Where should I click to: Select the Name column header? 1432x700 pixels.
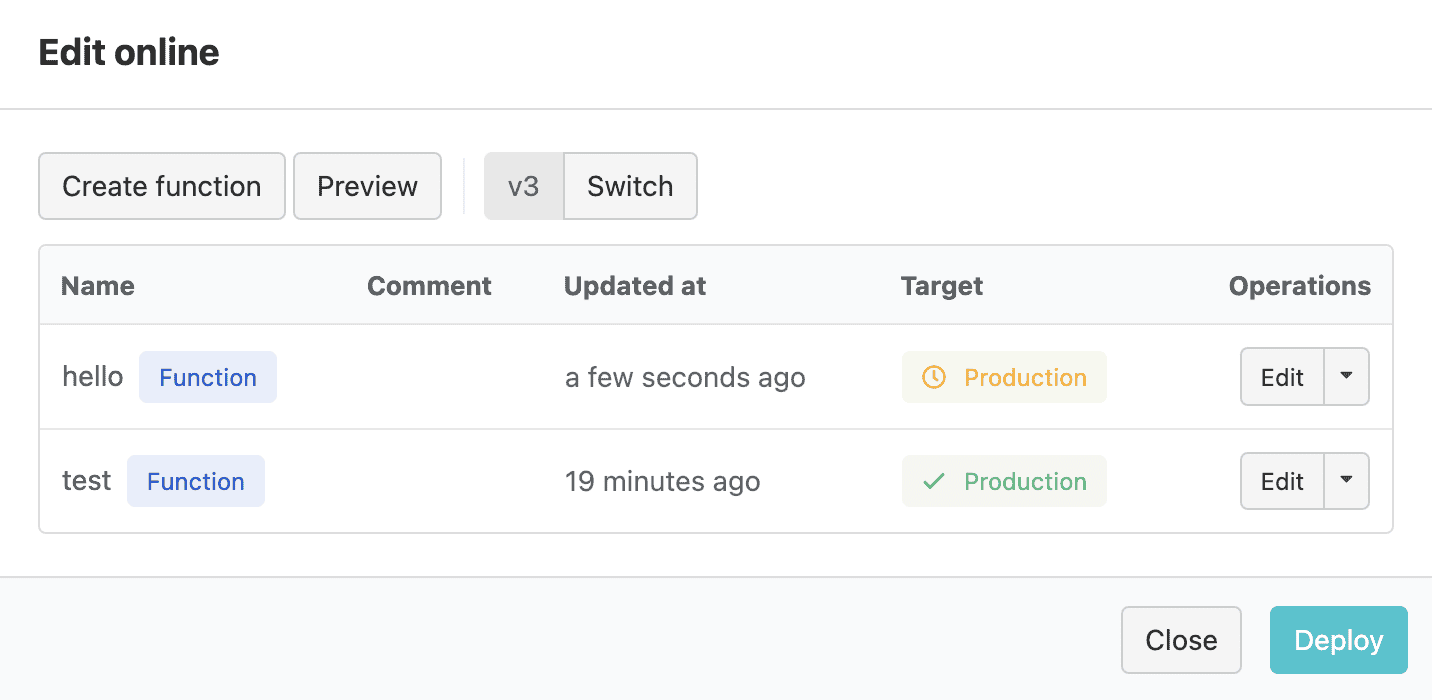(x=97, y=286)
